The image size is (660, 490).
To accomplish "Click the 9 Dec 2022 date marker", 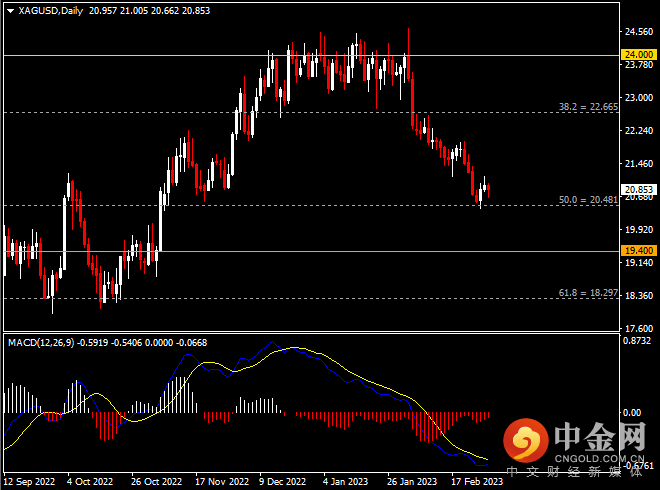I will point(281,479).
